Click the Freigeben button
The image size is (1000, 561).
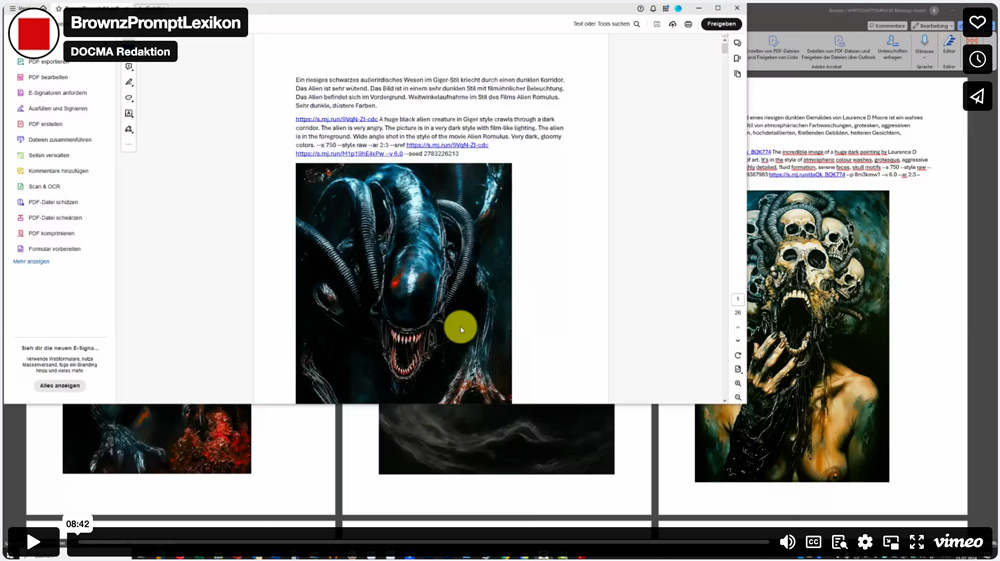pyautogui.click(x=721, y=24)
